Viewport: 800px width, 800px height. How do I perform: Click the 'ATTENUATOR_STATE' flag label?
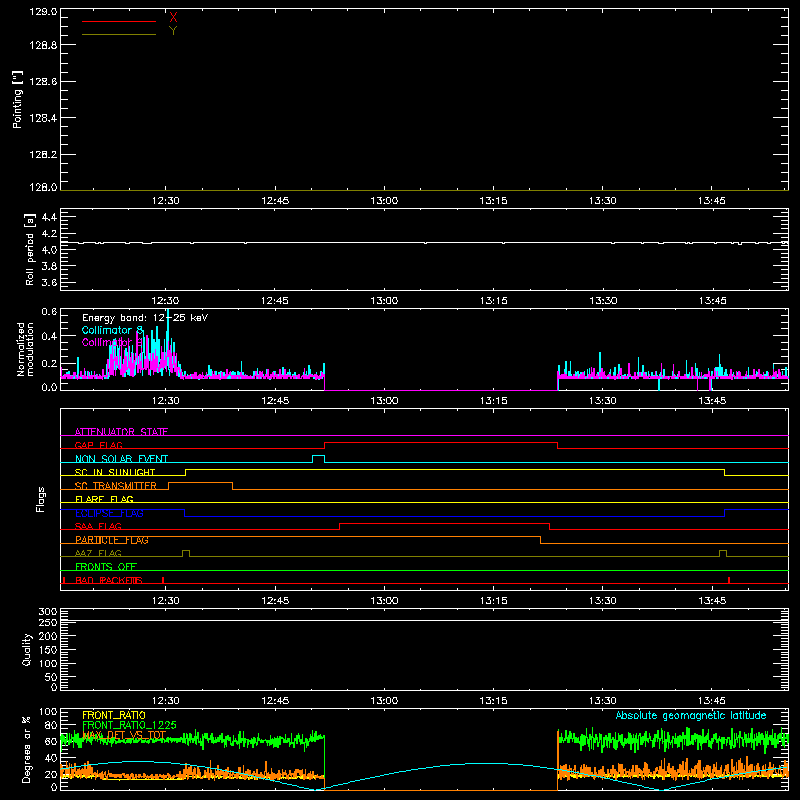pyautogui.click(x=121, y=432)
